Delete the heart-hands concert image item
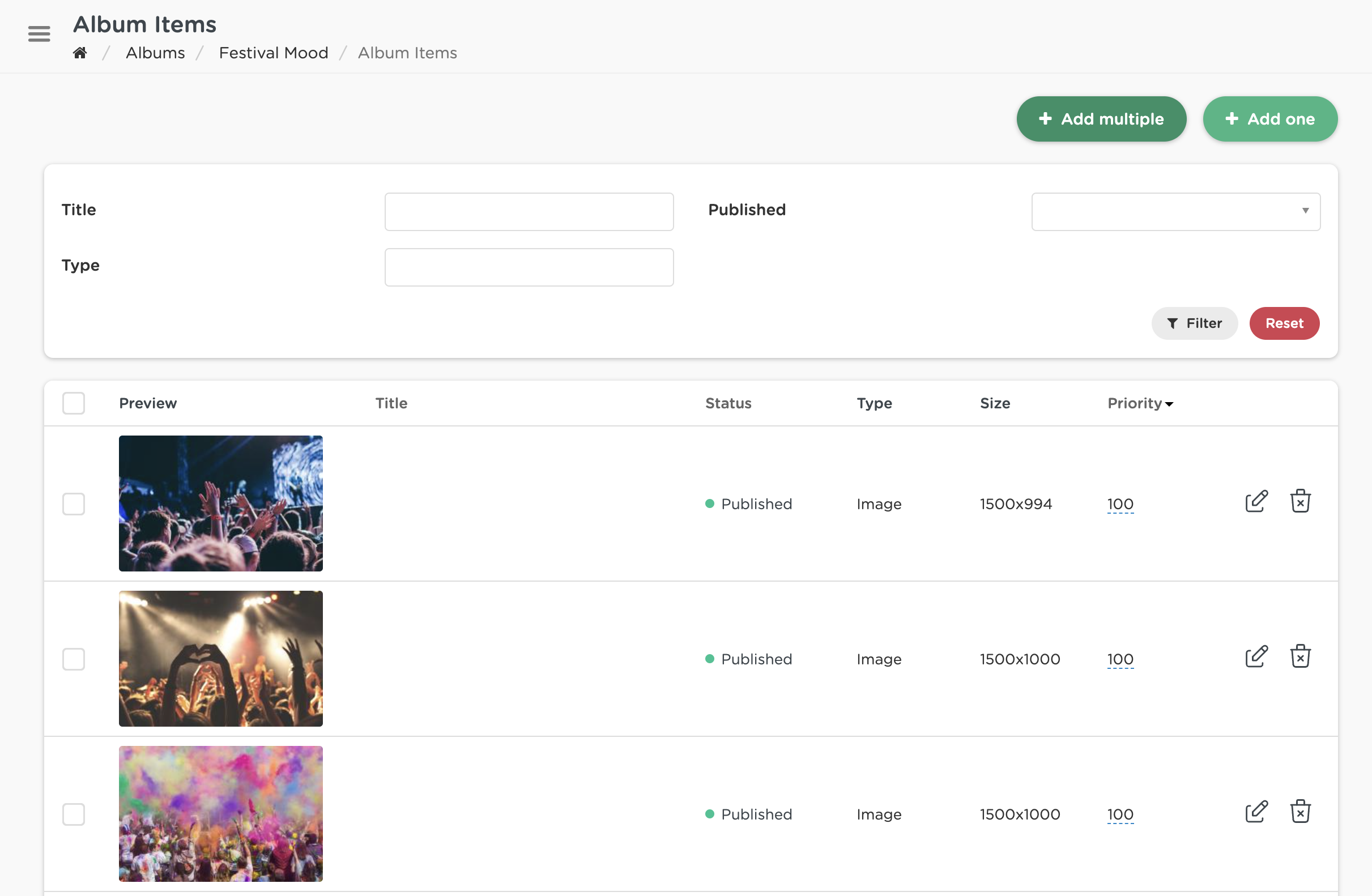Image resolution: width=1372 pixels, height=896 pixels. pos(1300,656)
